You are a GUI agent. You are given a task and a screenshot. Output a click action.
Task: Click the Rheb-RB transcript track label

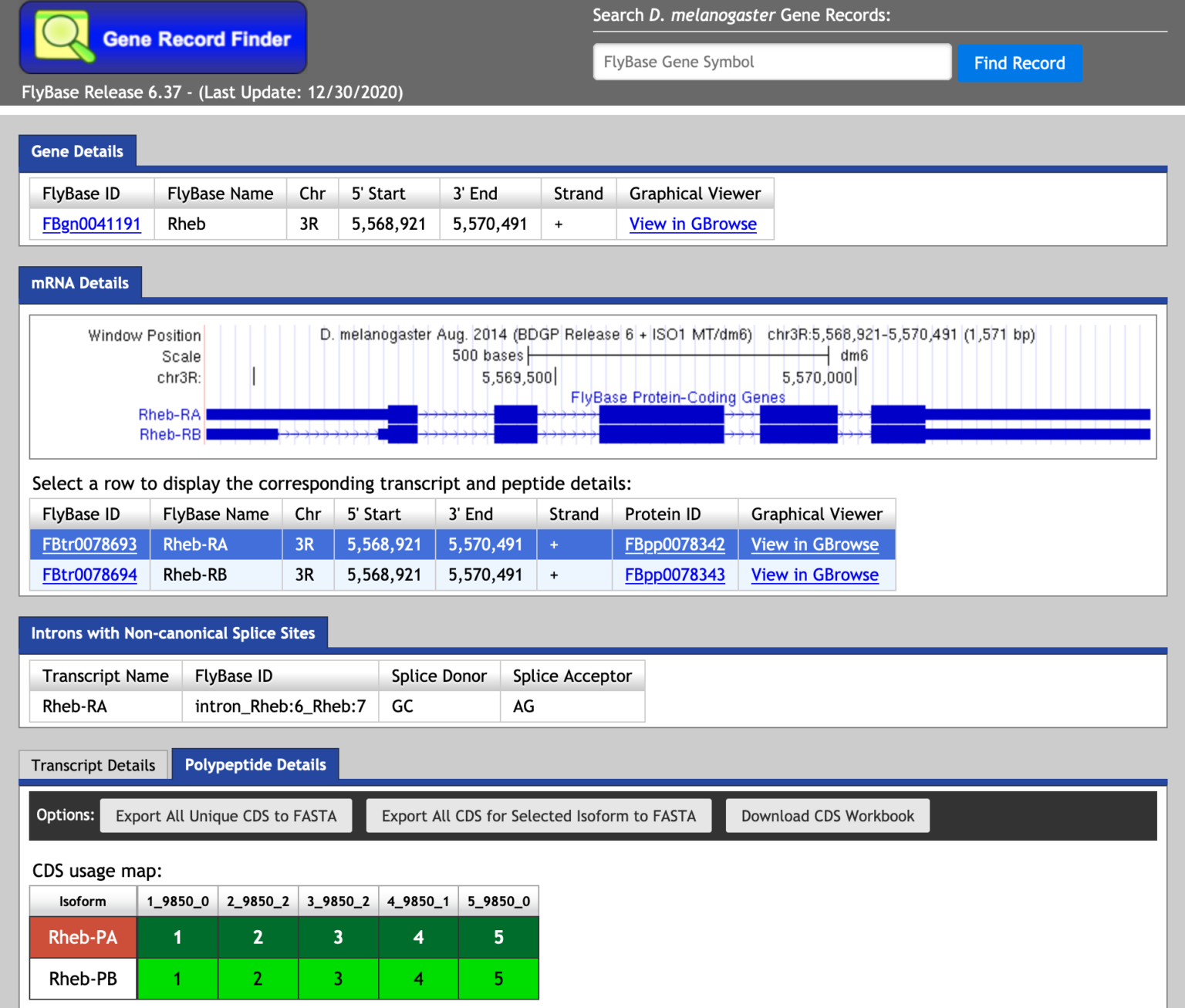(x=170, y=435)
